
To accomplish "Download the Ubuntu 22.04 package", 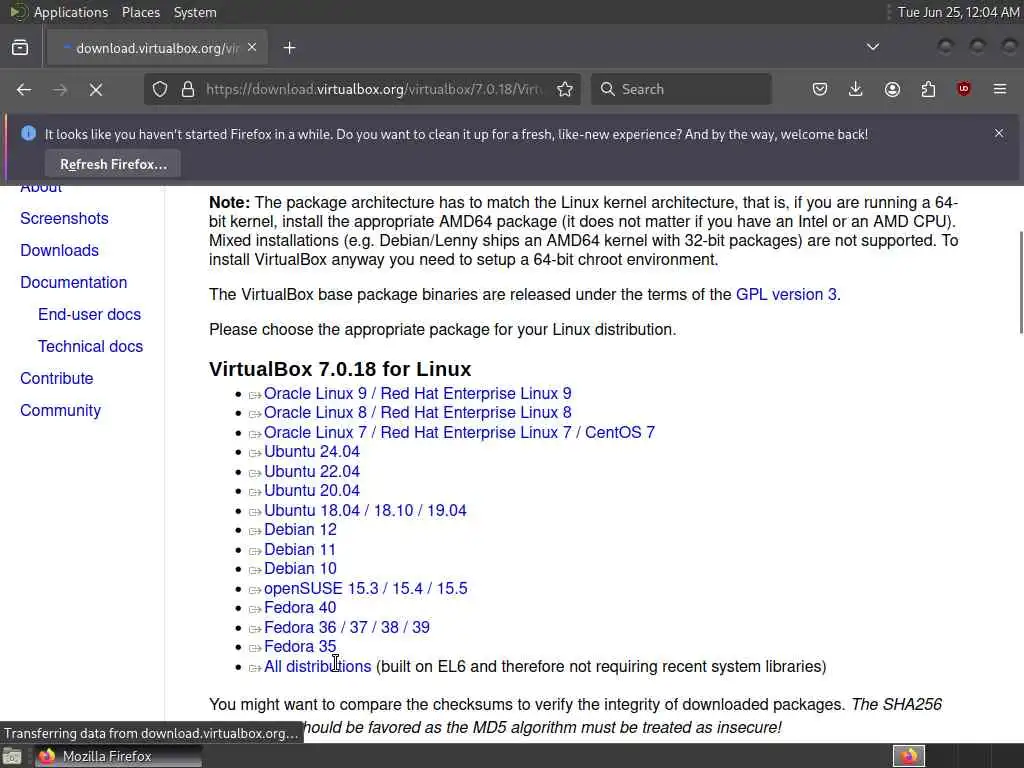I will click(x=312, y=472).
